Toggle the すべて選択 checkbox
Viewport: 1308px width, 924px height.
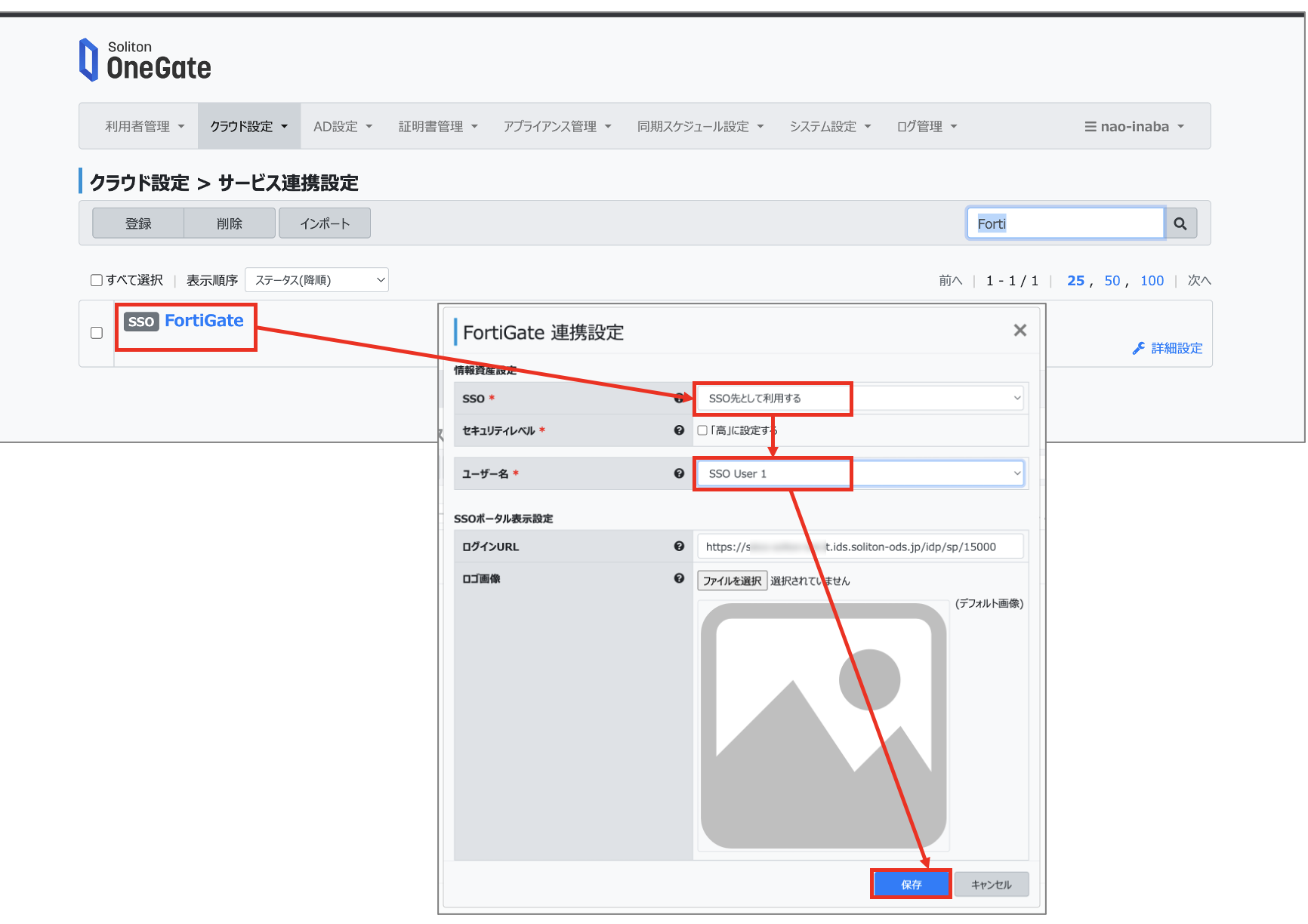(x=97, y=280)
